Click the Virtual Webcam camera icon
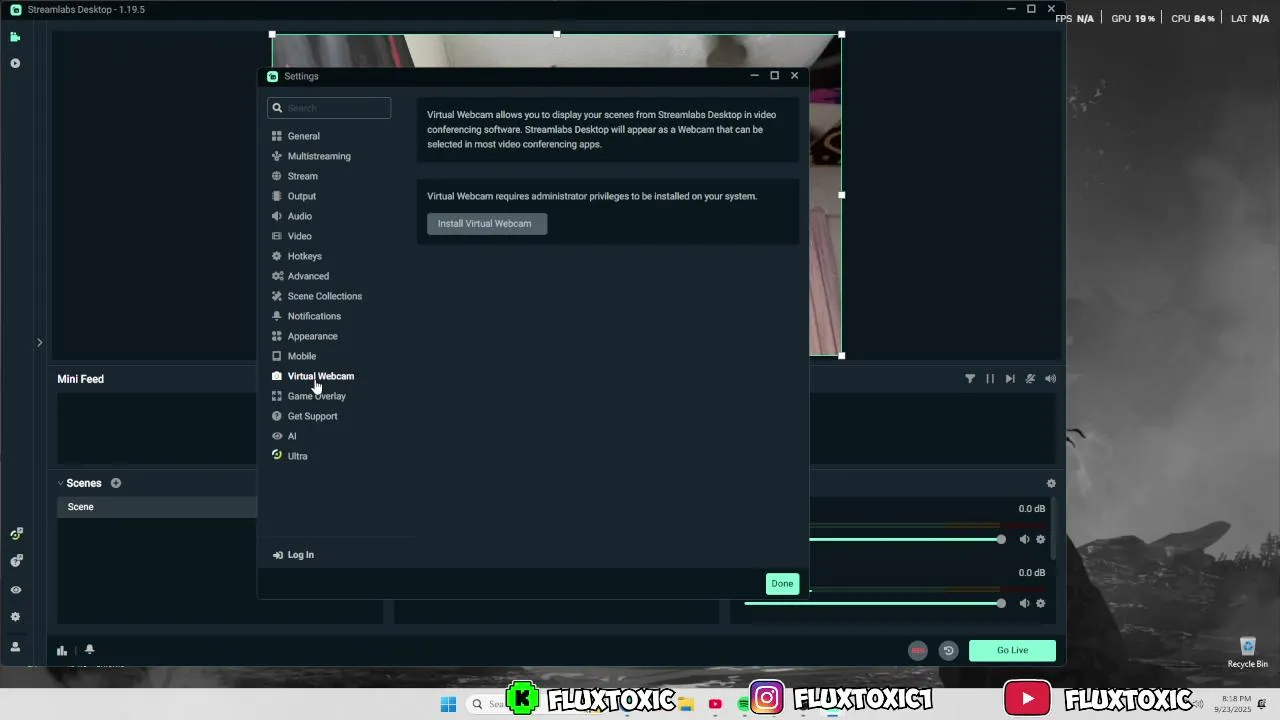Viewport: 1280px width, 720px height. tap(277, 376)
